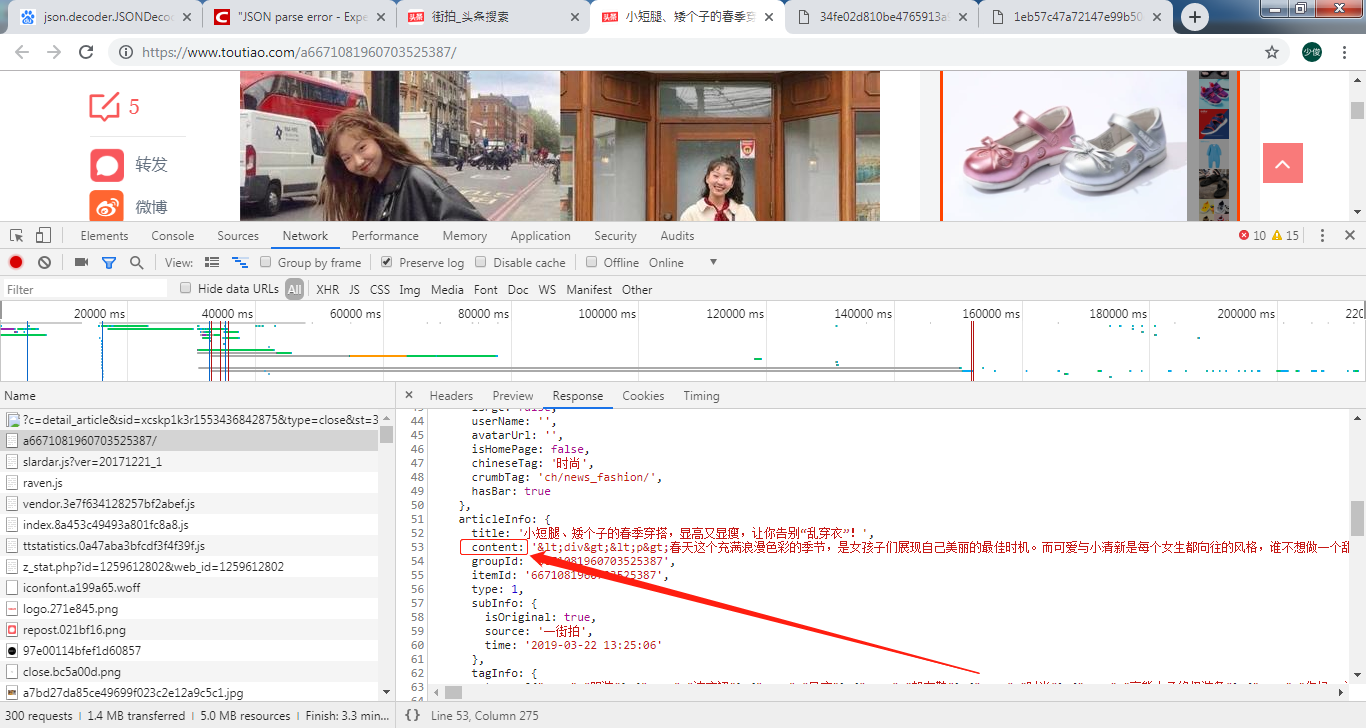Reload the browser page
Screen dimensions: 1366x728
tap(86, 52)
